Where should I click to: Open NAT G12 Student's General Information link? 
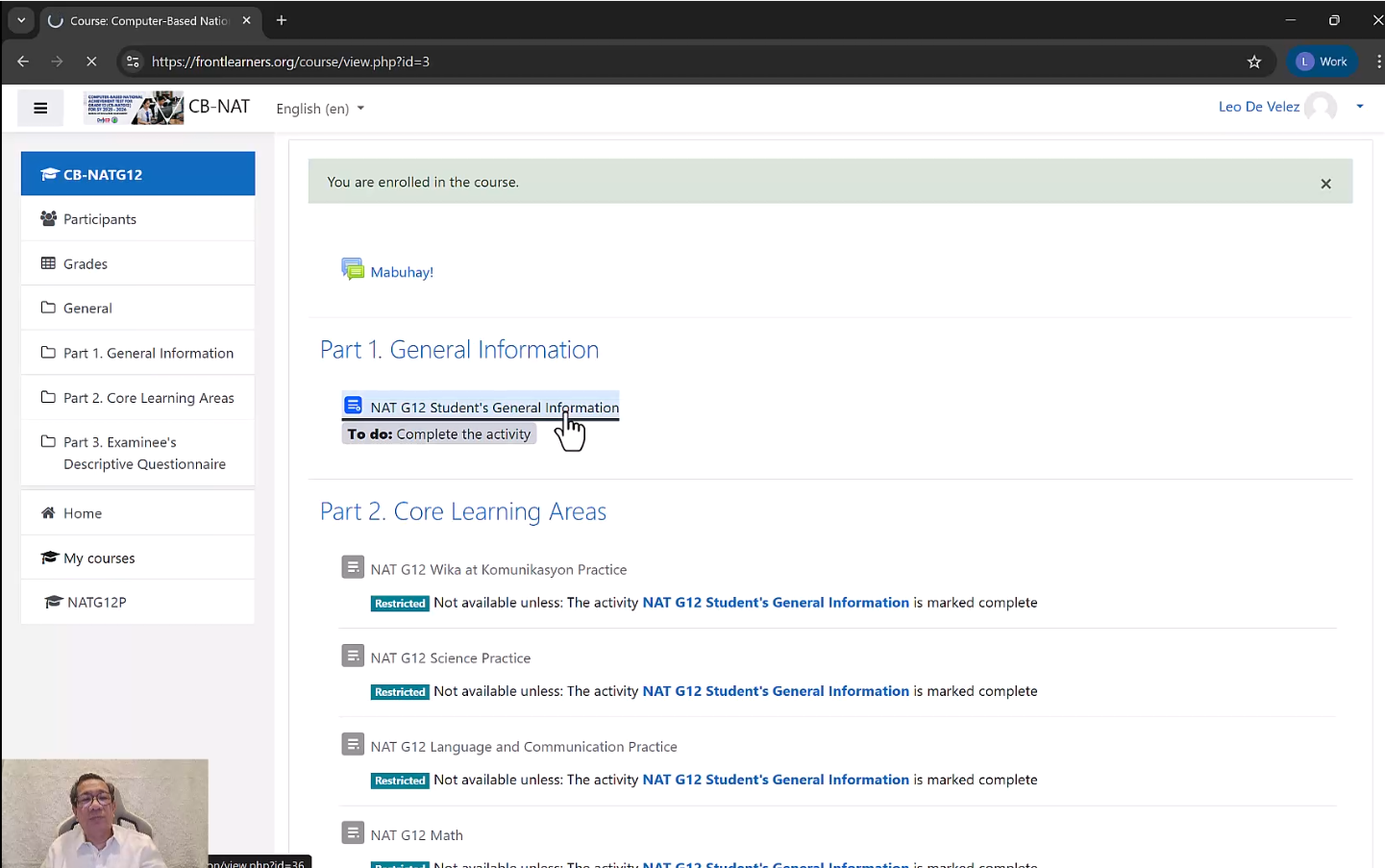click(x=494, y=408)
